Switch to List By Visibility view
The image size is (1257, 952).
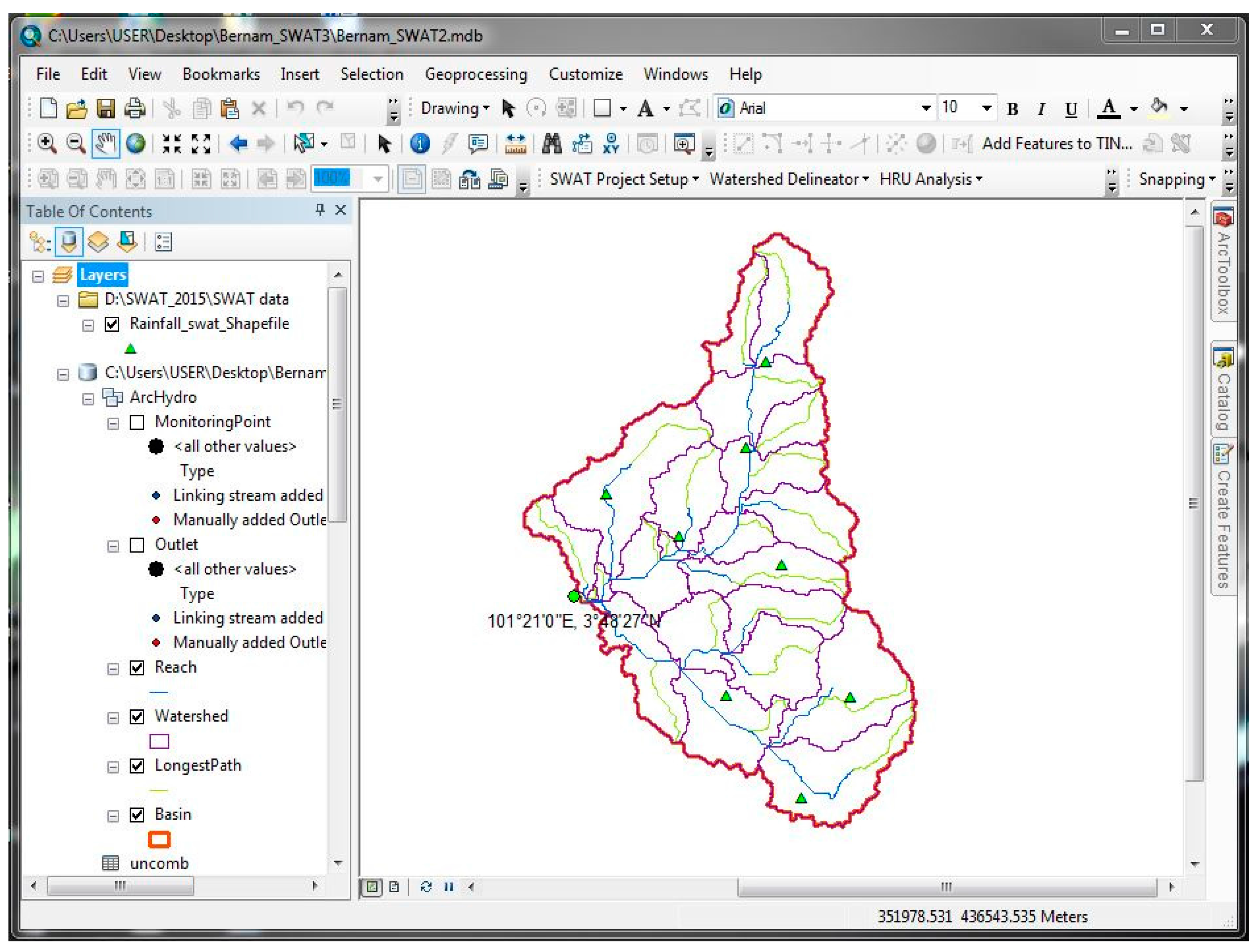[x=98, y=242]
